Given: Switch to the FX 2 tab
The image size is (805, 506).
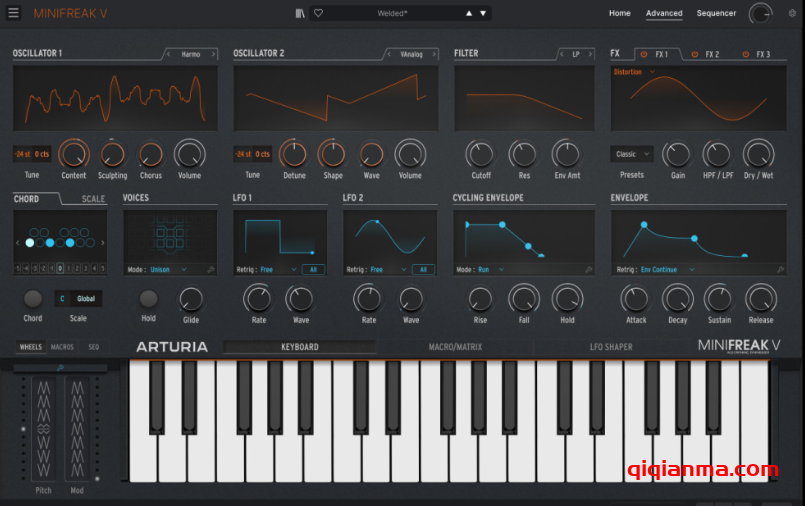Looking at the screenshot, I should tap(712, 54).
